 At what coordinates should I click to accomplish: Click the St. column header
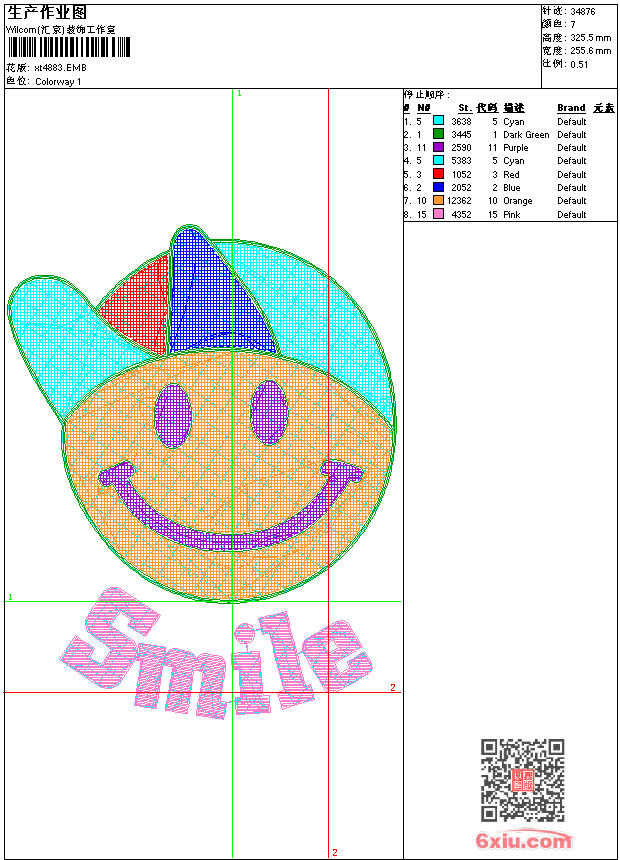[x=465, y=108]
